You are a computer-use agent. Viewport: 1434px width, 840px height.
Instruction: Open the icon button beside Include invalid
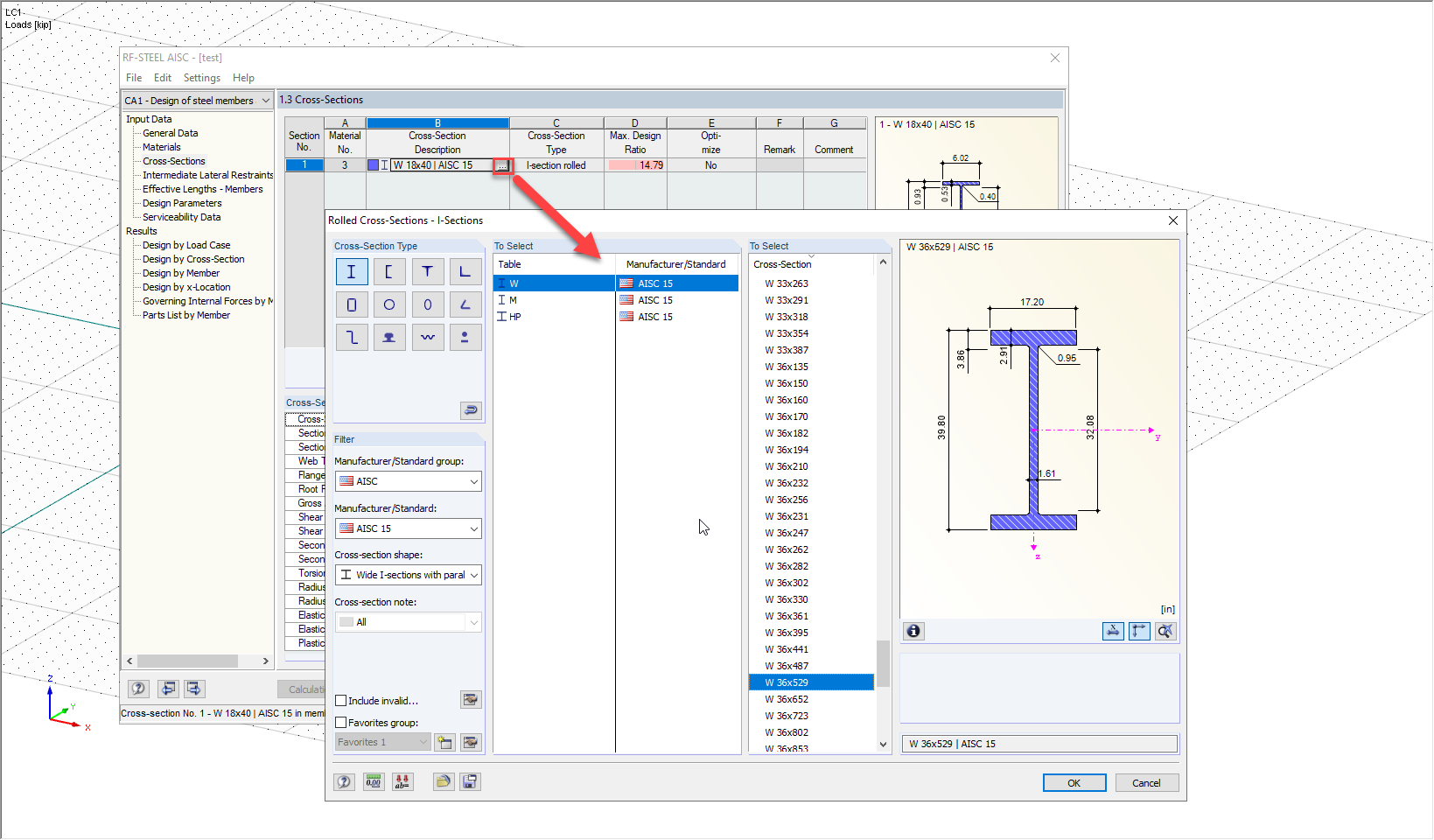(x=471, y=699)
